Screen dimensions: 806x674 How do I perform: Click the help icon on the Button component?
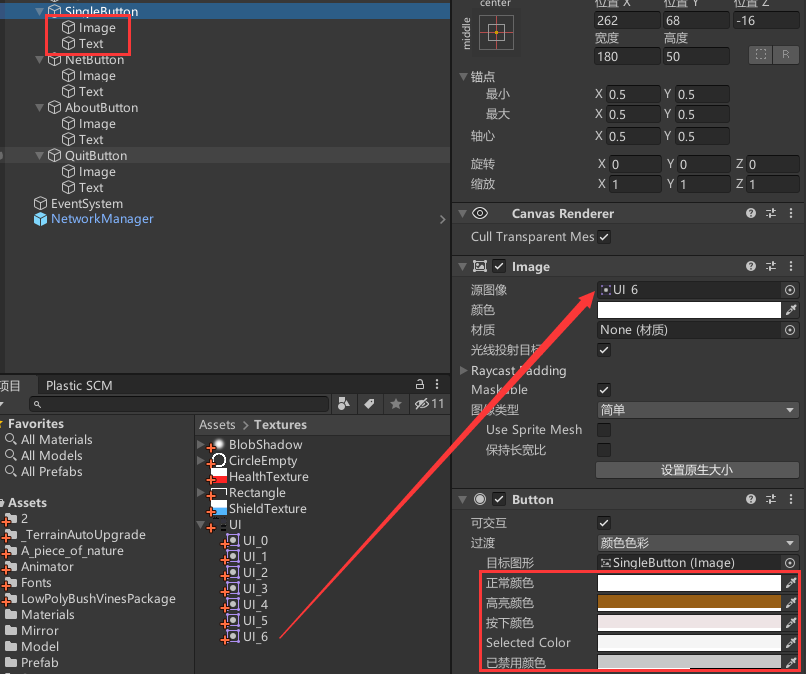[749, 499]
